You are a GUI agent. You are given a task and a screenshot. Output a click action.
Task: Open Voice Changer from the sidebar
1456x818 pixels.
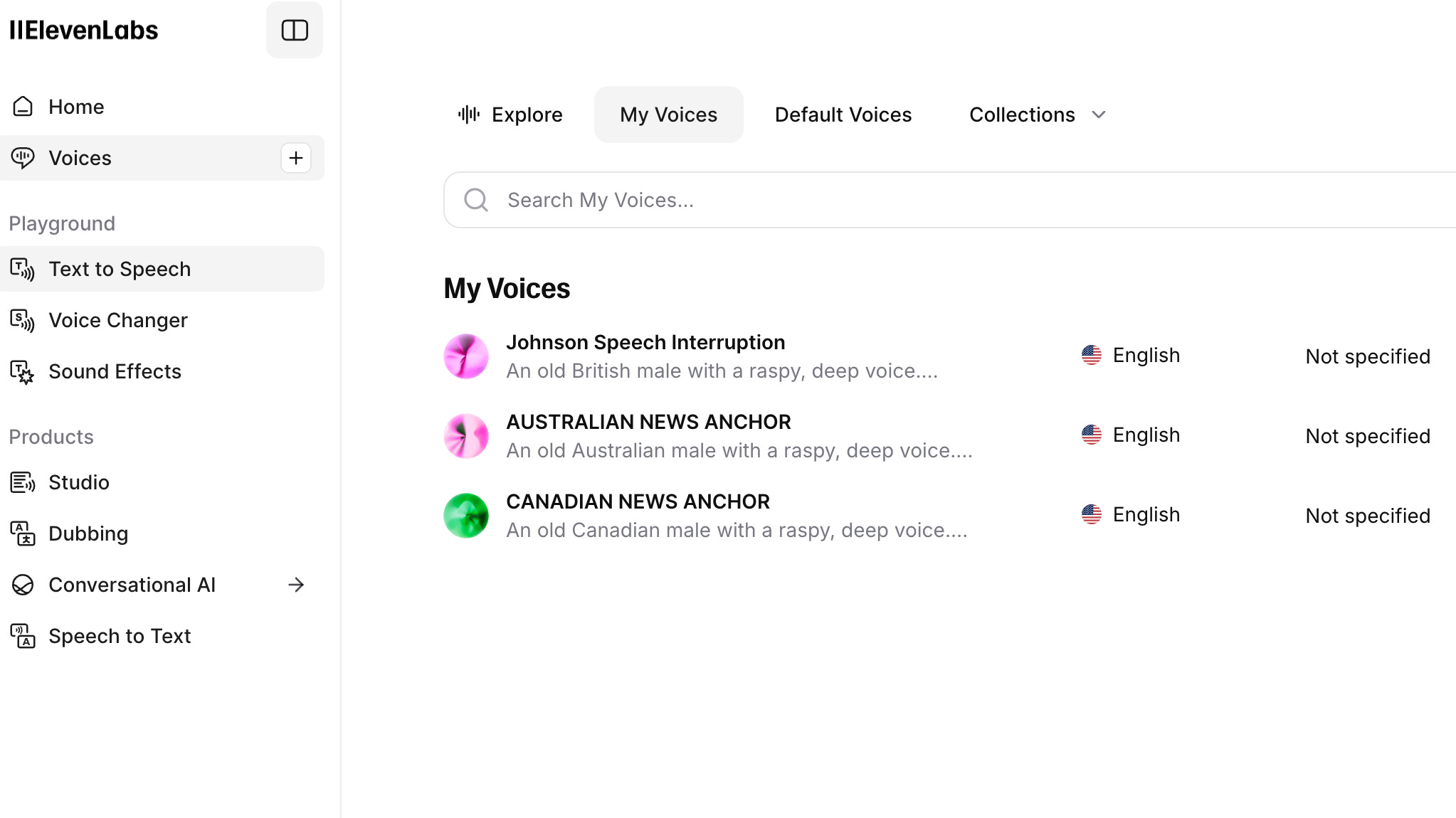click(x=117, y=320)
